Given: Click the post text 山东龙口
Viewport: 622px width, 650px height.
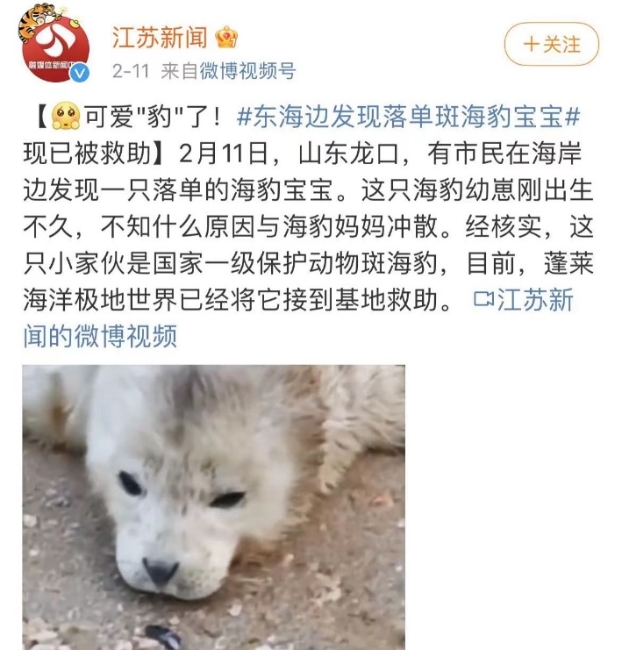Looking at the screenshot, I should click(x=348, y=153).
